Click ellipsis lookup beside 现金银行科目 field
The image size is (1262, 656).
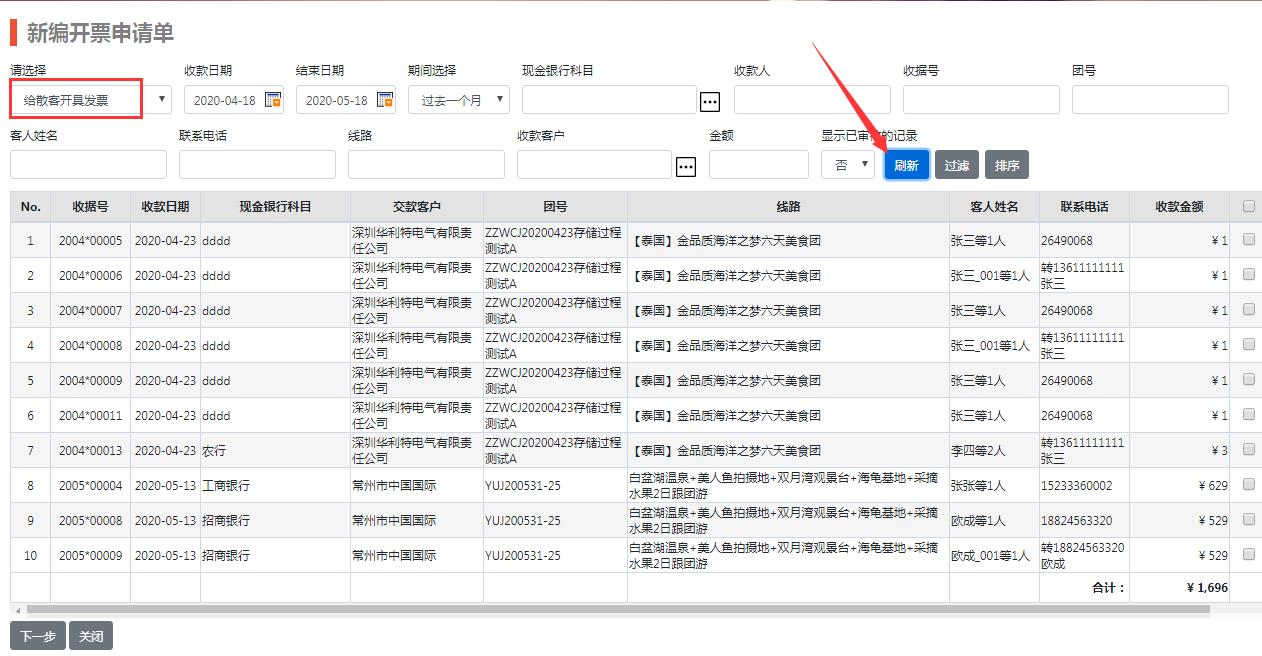[710, 101]
